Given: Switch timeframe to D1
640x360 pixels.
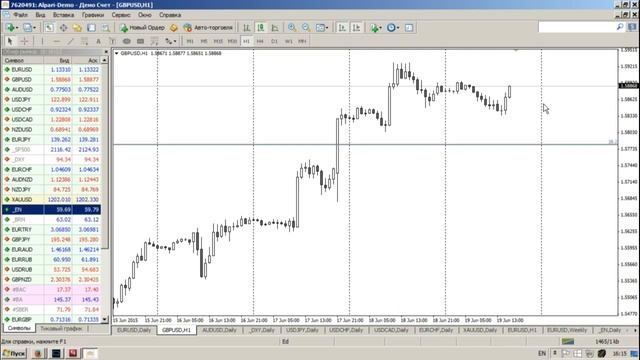Looking at the screenshot, I should point(274,41).
